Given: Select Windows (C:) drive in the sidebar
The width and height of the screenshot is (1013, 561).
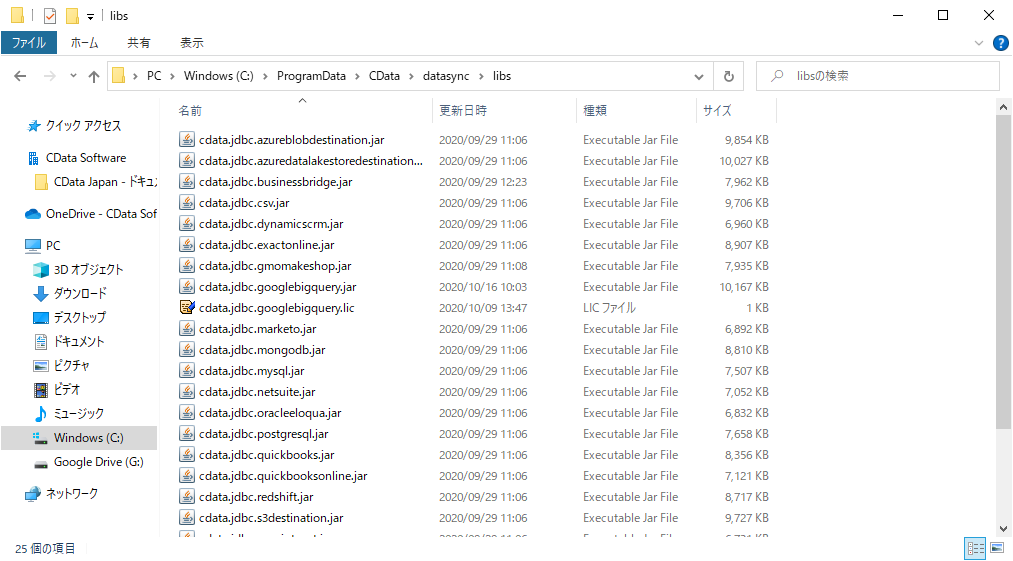Looking at the screenshot, I should [79, 438].
